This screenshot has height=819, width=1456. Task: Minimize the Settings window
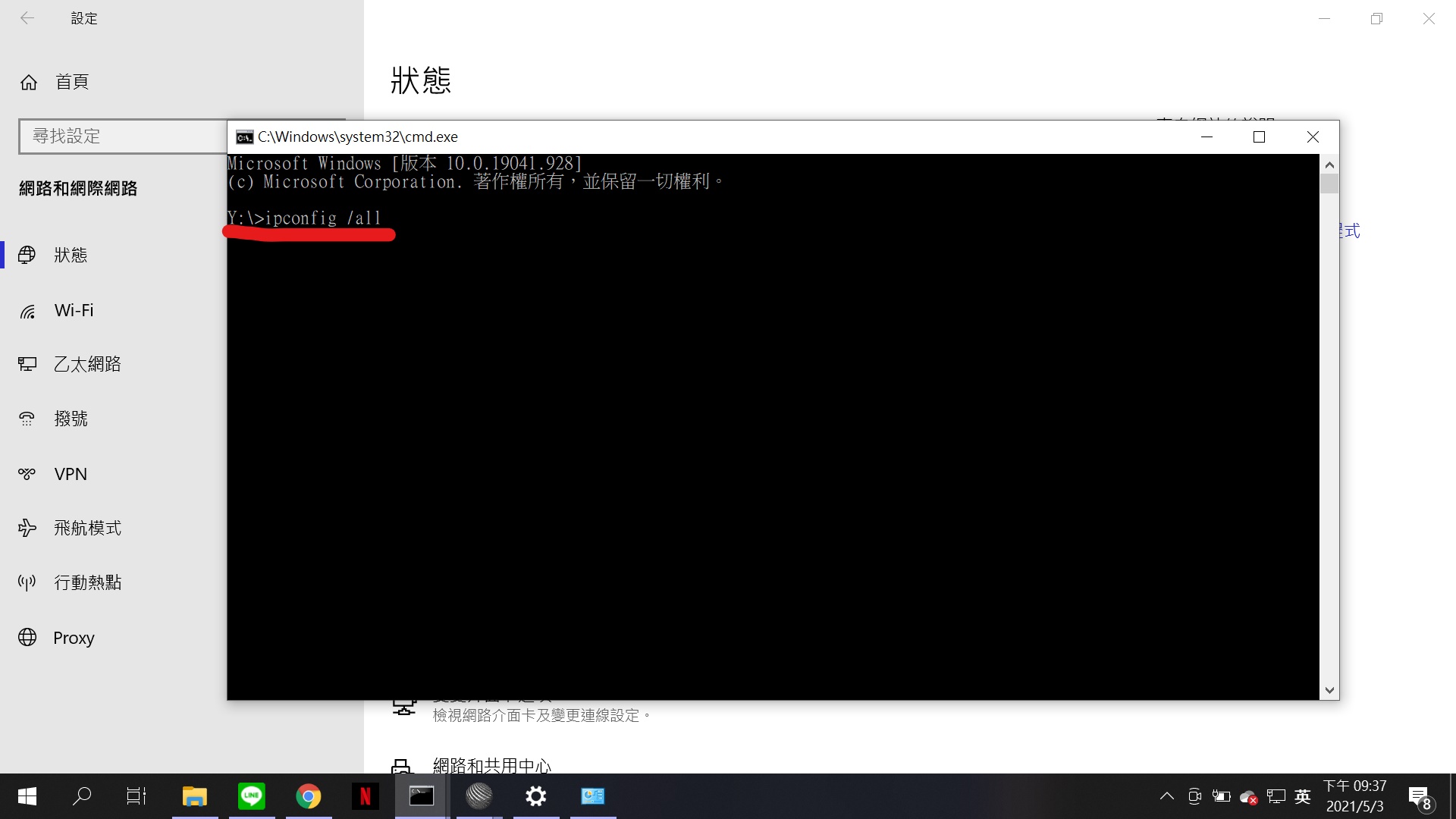[x=1324, y=18]
